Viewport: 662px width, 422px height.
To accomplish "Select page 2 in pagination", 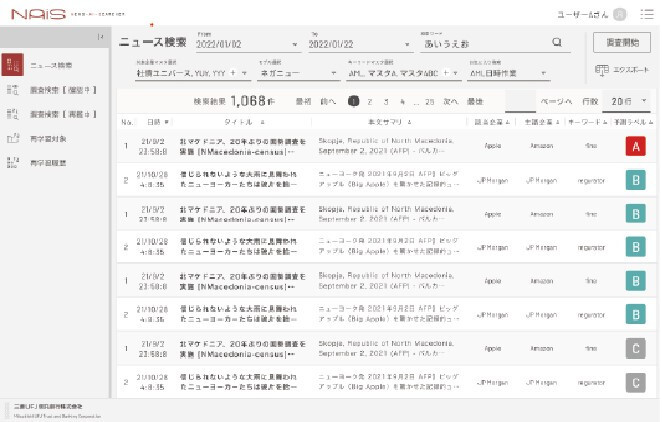I will (x=370, y=102).
